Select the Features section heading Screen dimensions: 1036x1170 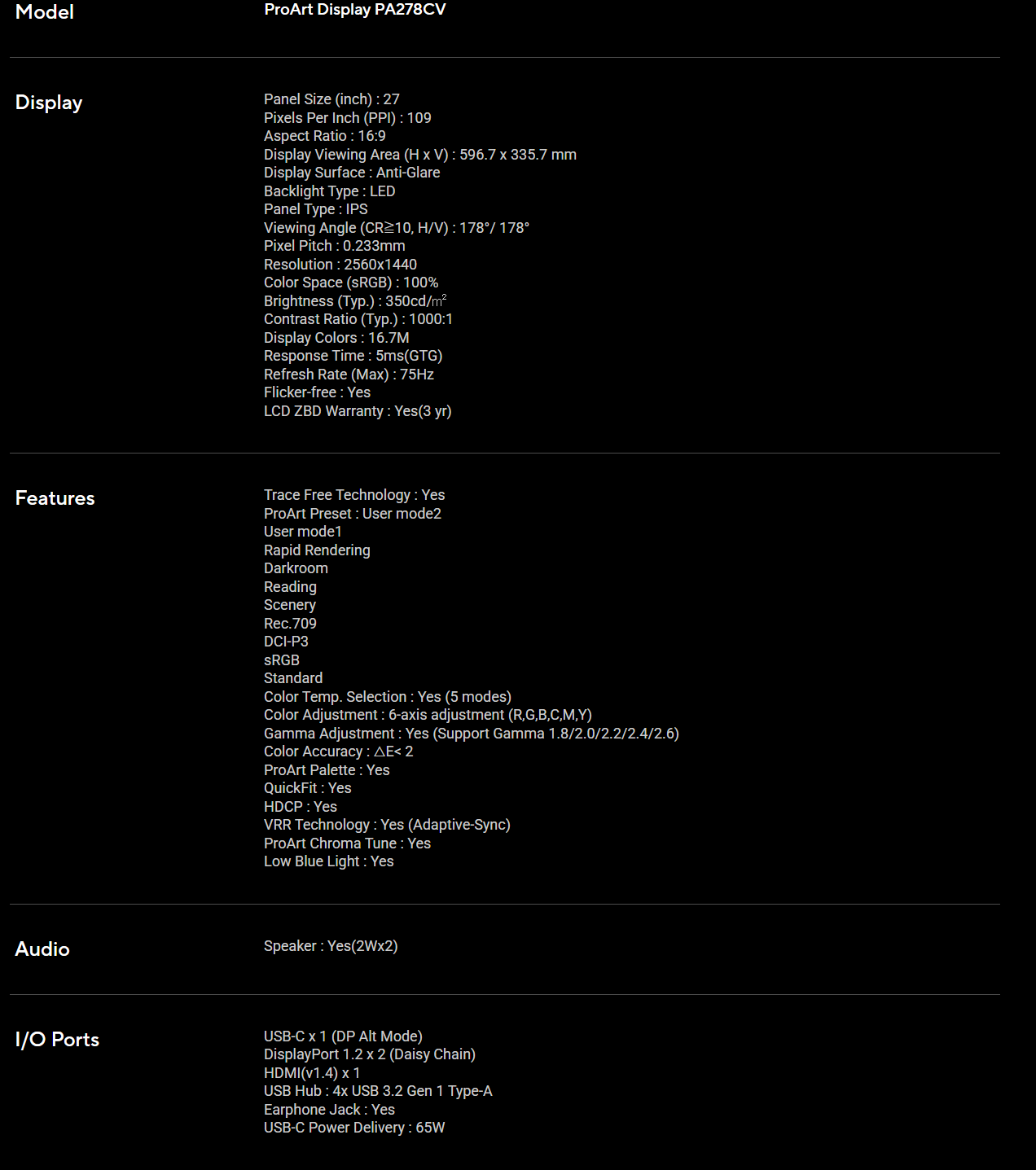55,497
